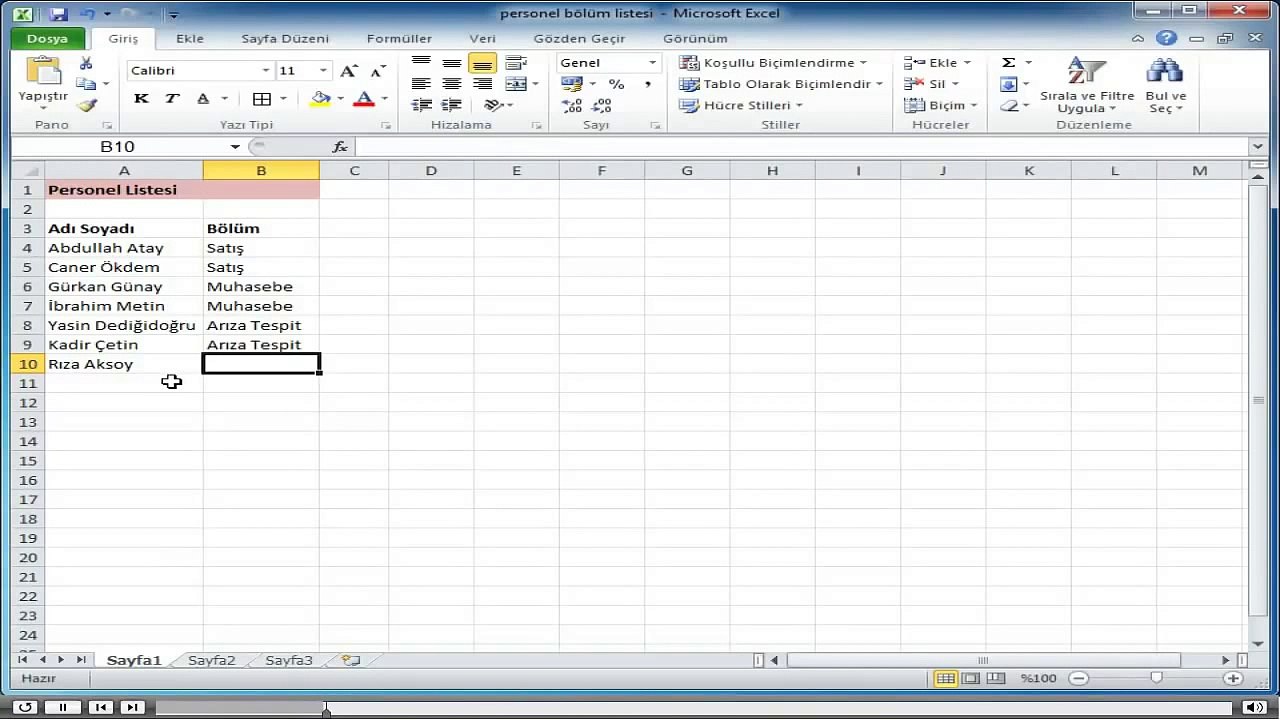1280x720 pixels.
Task: Switch to Sayfa Düzeni tab
Action: 285,39
